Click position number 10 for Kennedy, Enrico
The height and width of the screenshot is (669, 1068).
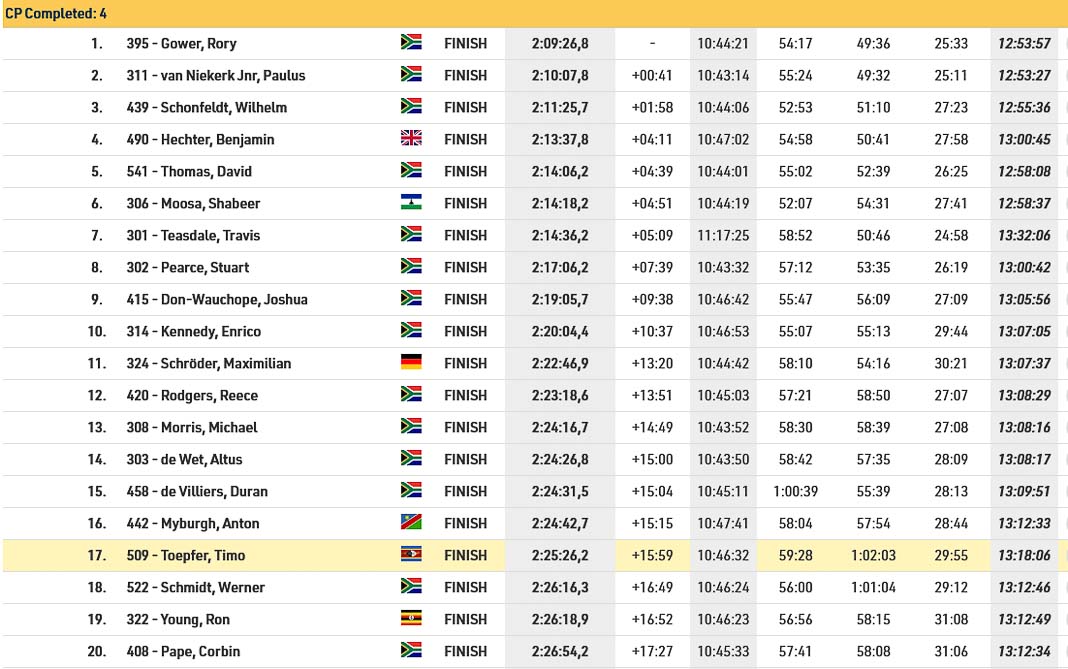point(97,332)
